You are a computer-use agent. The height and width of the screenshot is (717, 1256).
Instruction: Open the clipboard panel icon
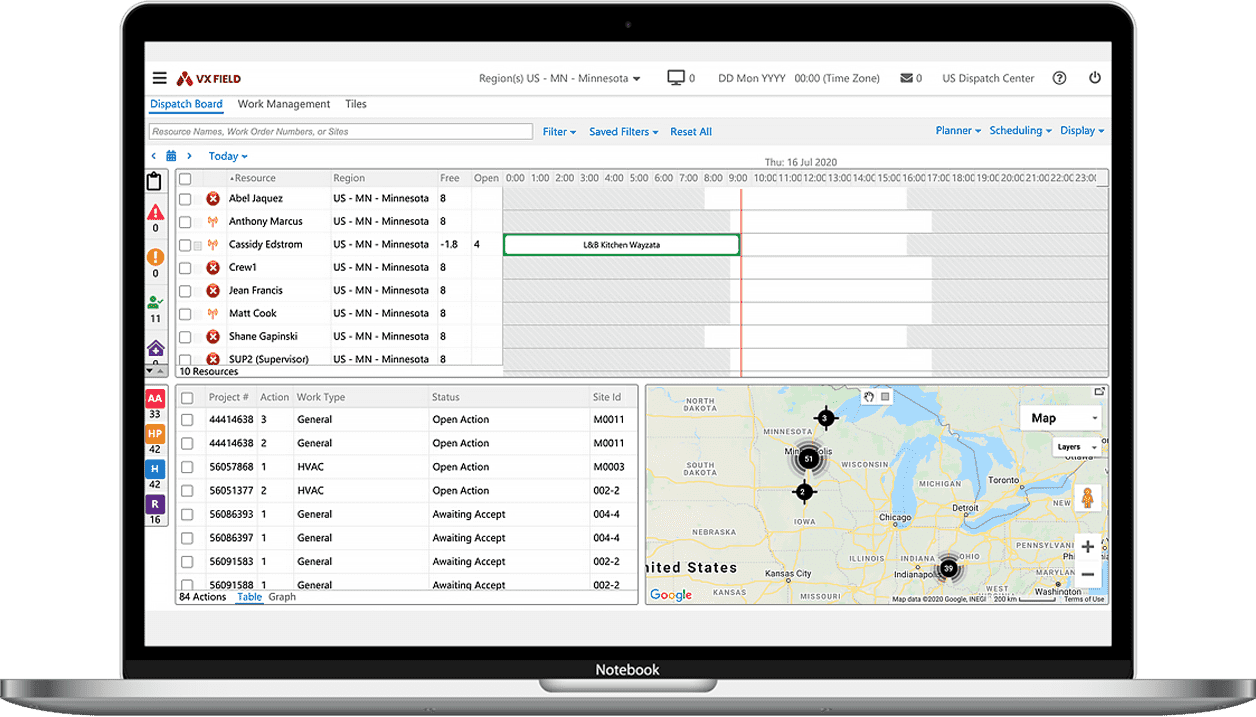[154, 181]
